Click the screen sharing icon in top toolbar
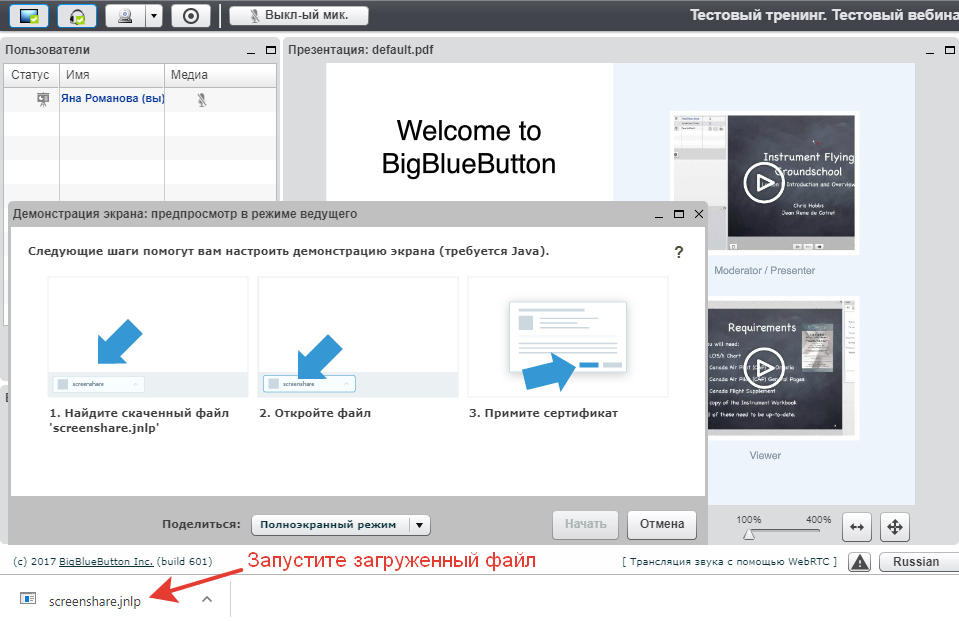The image size is (959, 621). point(29,15)
